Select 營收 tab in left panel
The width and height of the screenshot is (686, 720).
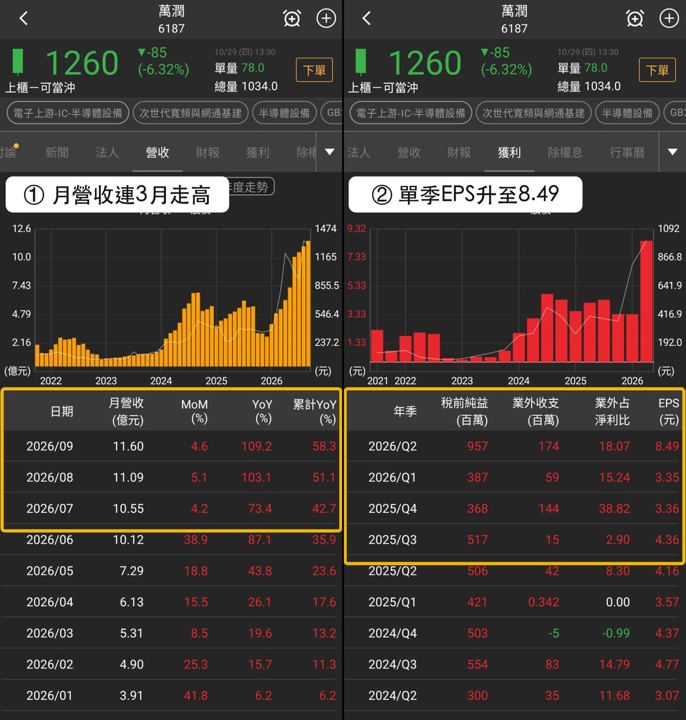(x=157, y=152)
